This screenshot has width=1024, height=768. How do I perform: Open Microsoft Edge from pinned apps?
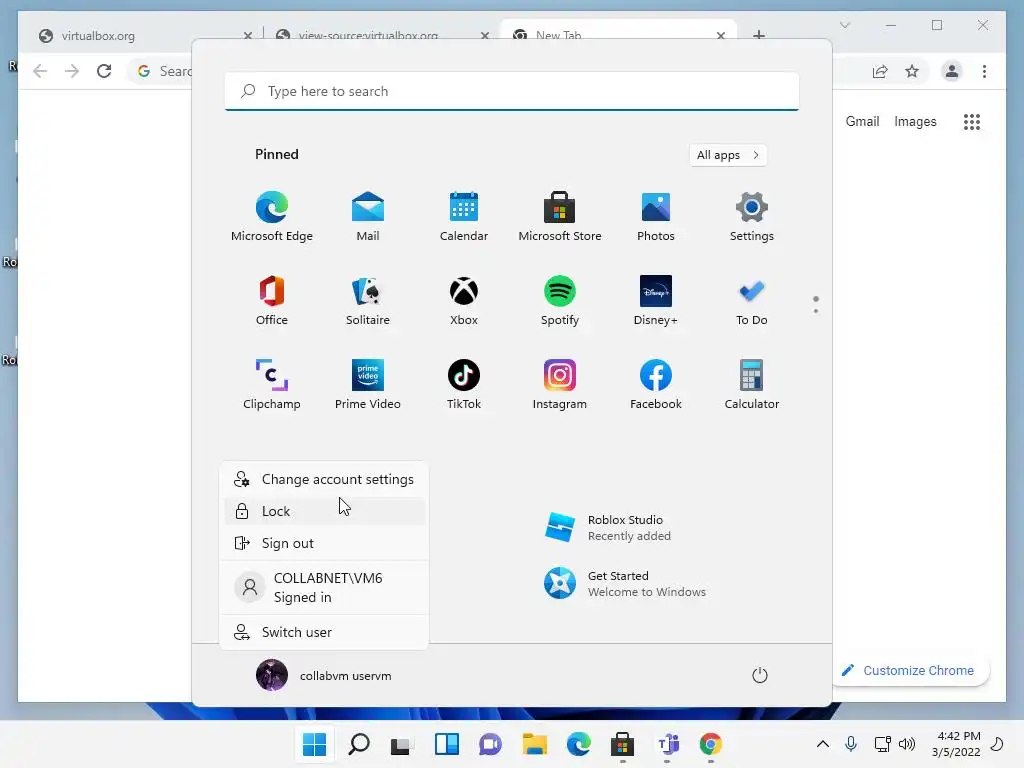(x=272, y=217)
